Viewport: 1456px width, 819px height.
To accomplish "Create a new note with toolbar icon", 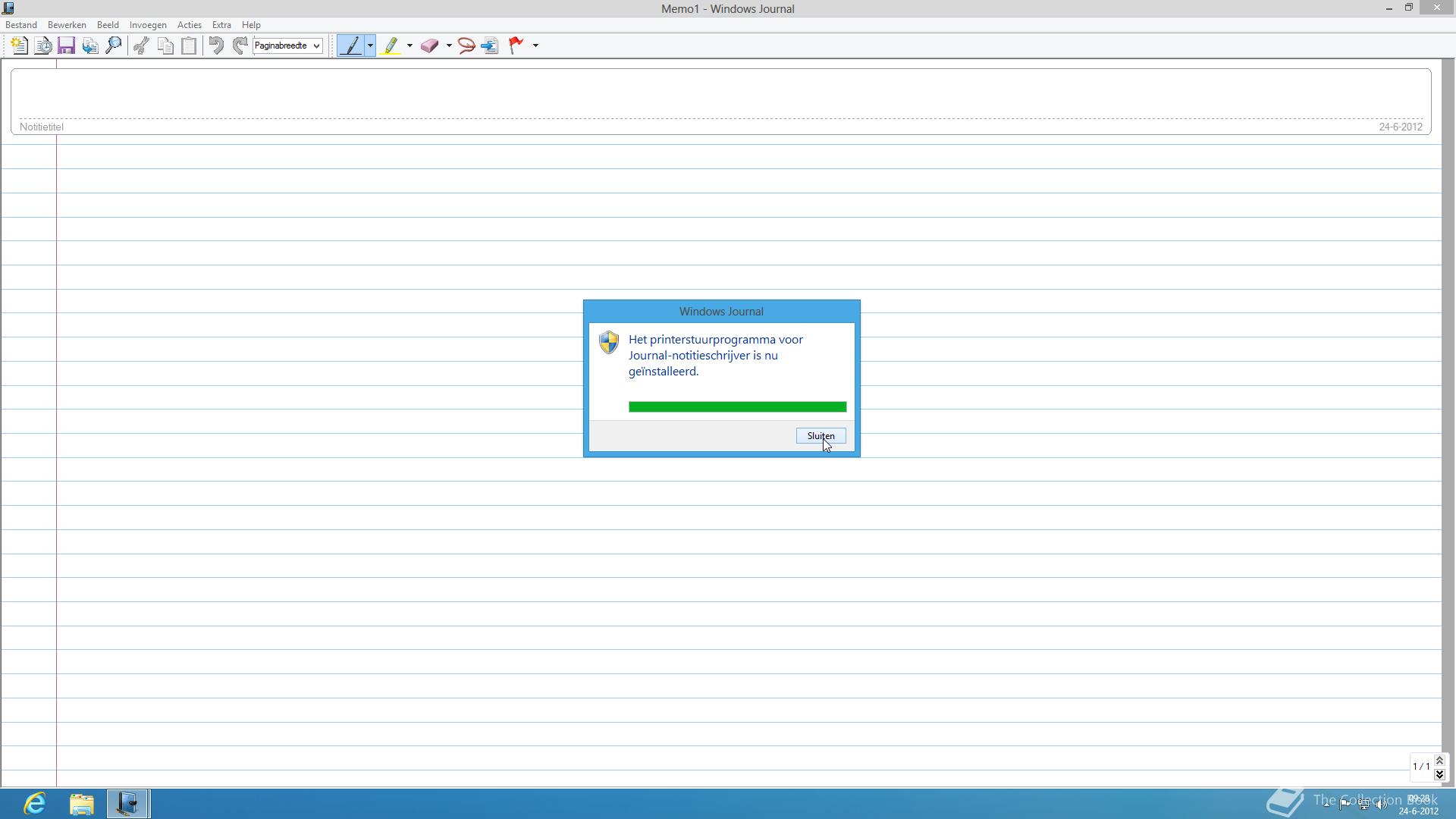I will pos(19,45).
